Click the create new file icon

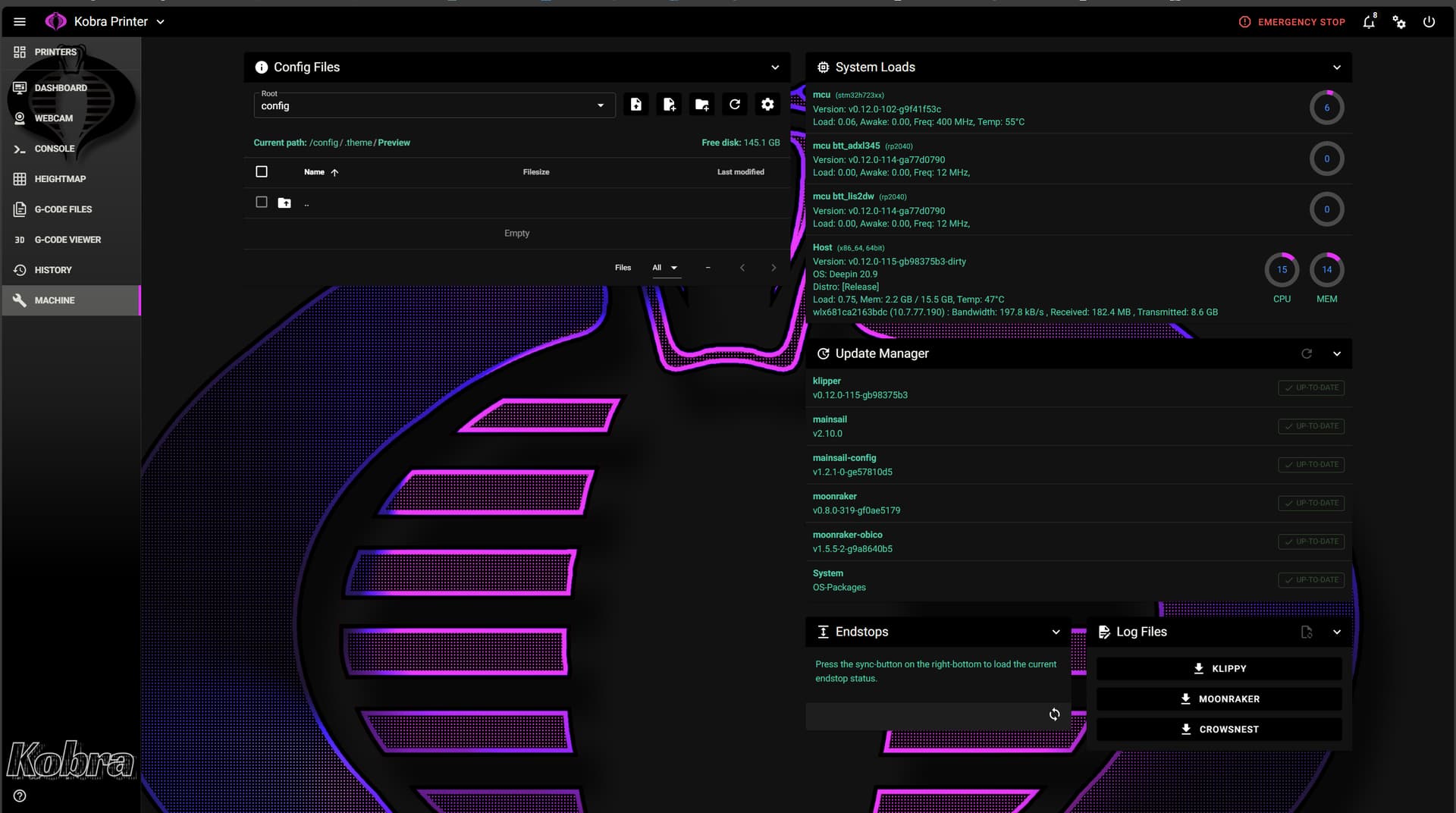pos(669,105)
